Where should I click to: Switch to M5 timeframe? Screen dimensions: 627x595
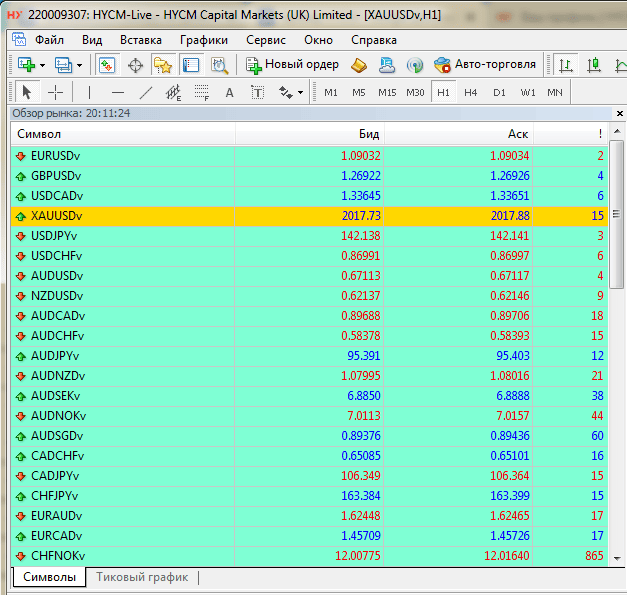point(359,92)
